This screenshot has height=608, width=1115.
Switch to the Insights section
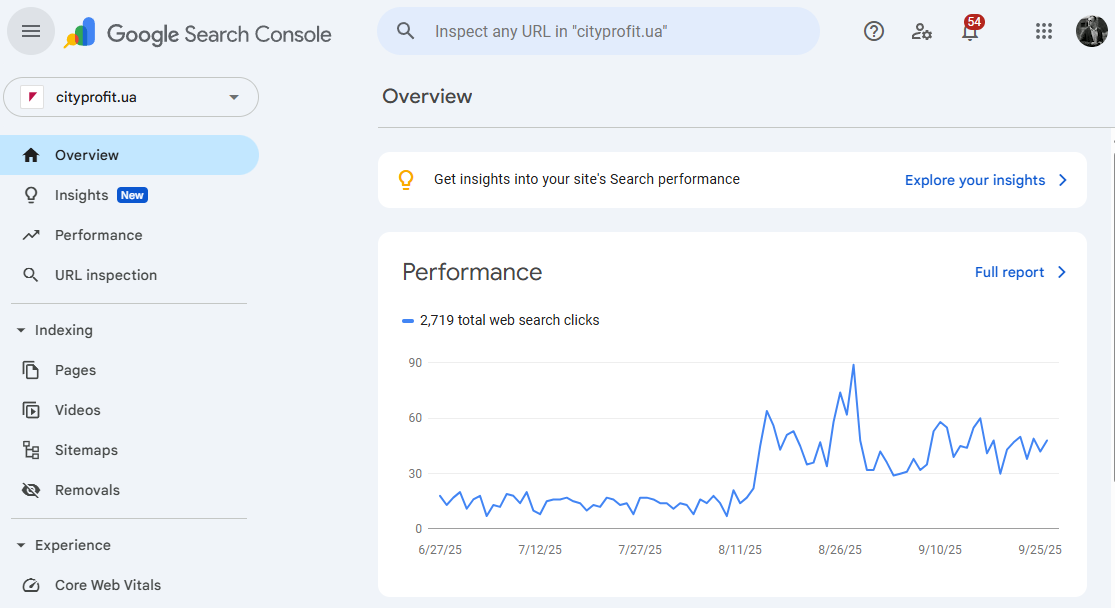click(82, 194)
